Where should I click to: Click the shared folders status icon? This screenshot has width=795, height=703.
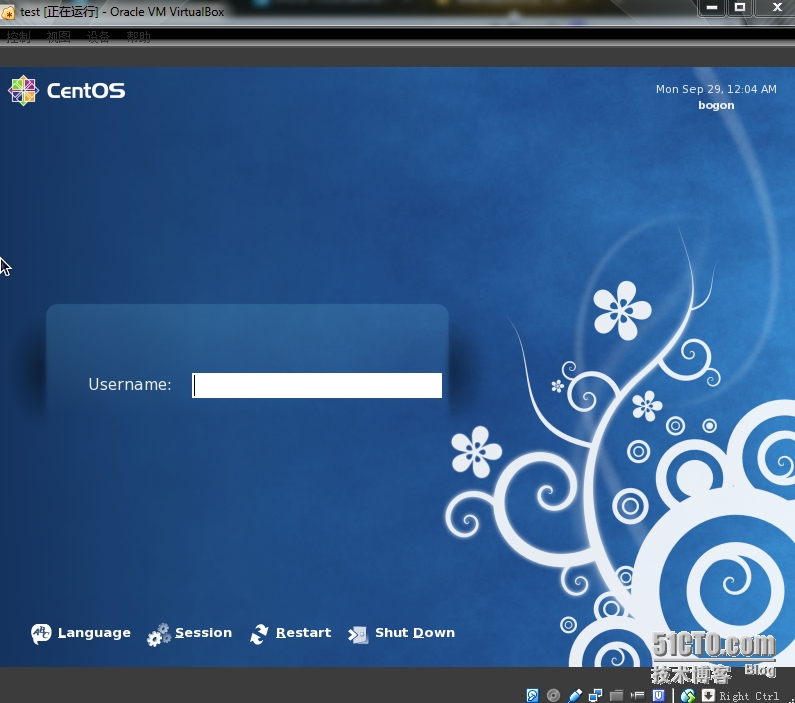[616, 695]
